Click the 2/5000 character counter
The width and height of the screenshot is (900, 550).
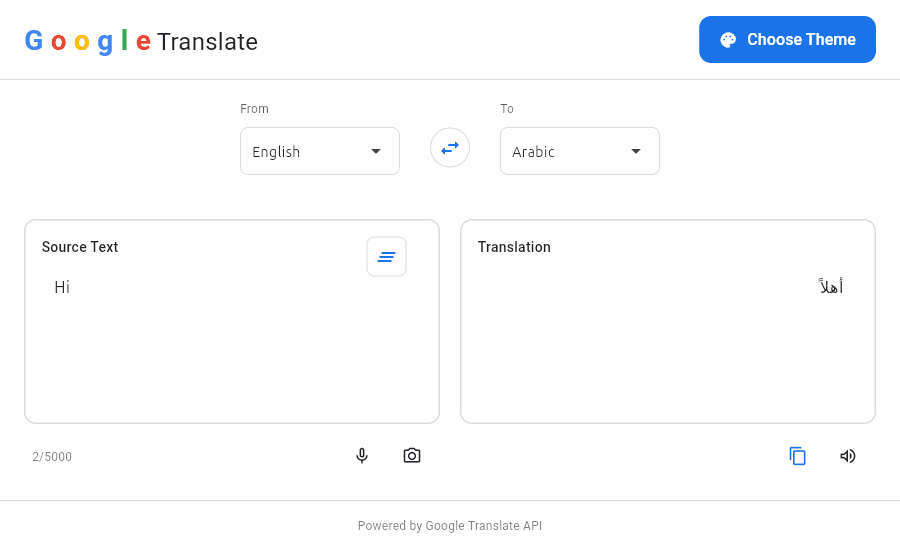tap(52, 457)
